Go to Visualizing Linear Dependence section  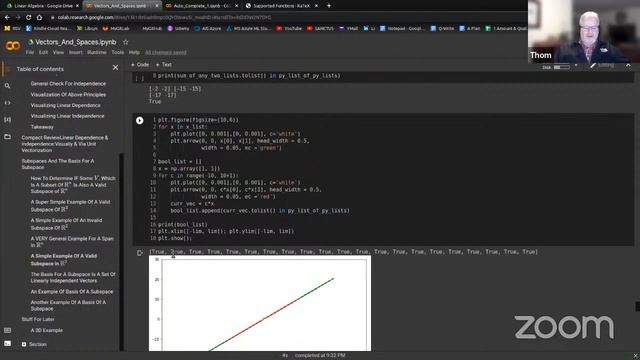click(x=65, y=105)
